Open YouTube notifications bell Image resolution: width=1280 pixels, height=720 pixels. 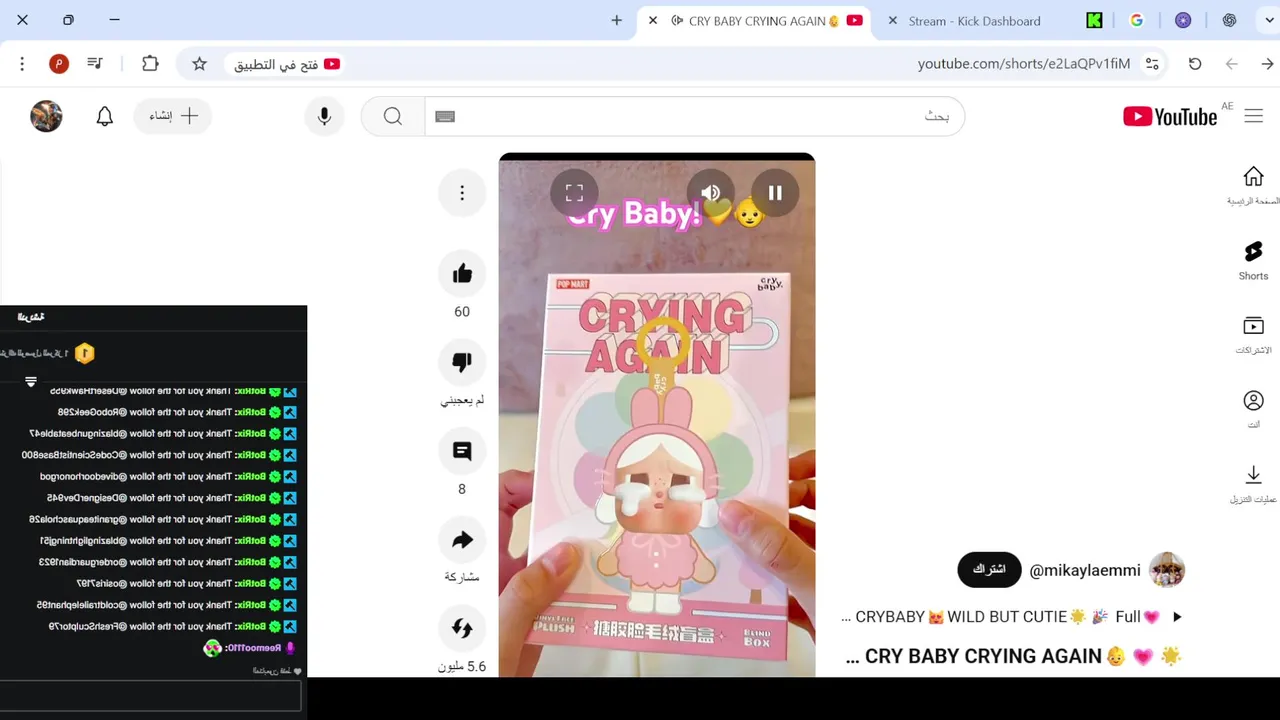click(x=105, y=117)
